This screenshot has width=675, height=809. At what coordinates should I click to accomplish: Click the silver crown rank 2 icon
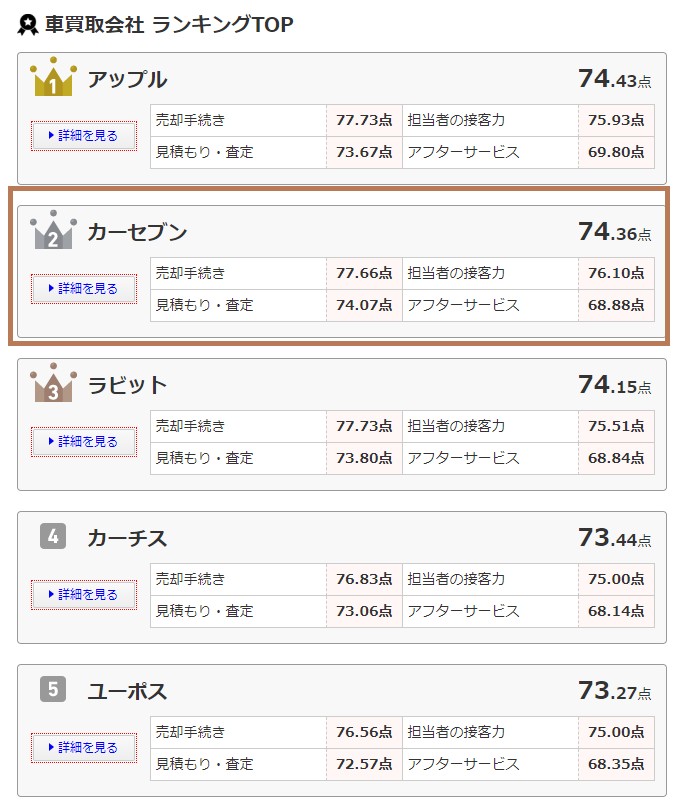(x=53, y=232)
